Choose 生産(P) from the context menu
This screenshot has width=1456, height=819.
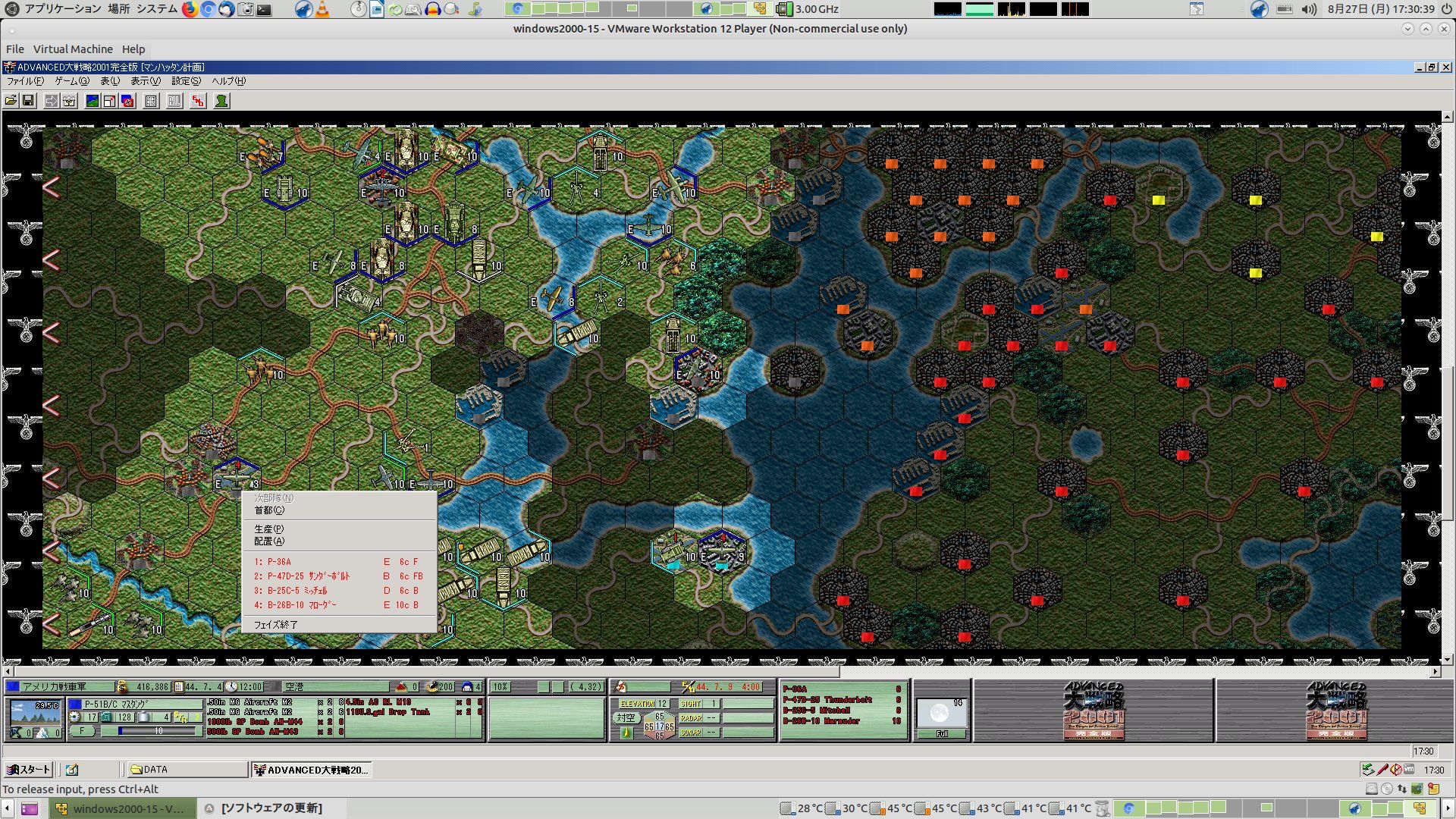(x=339, y=529)
